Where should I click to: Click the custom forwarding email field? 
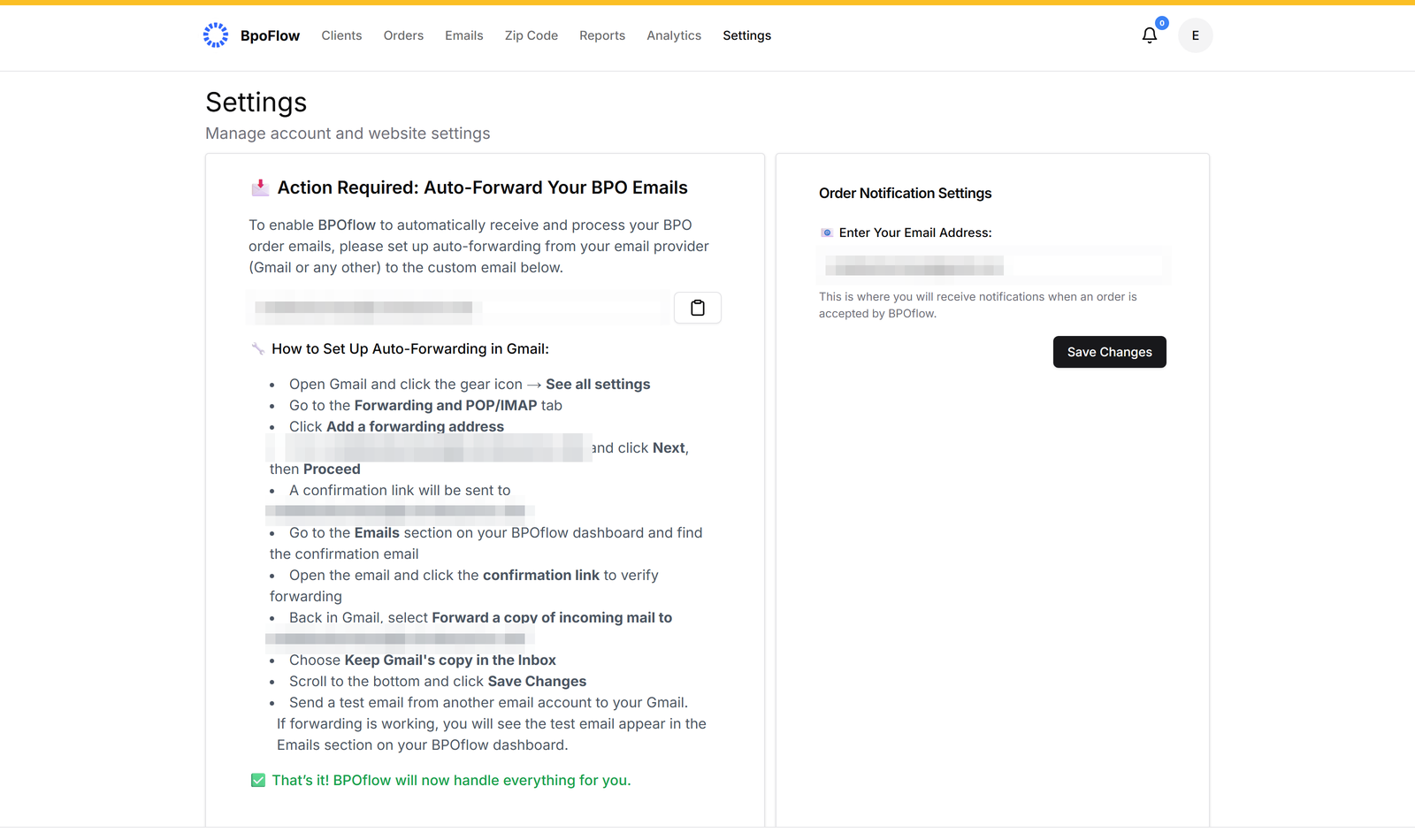click(x=458, y=308)
